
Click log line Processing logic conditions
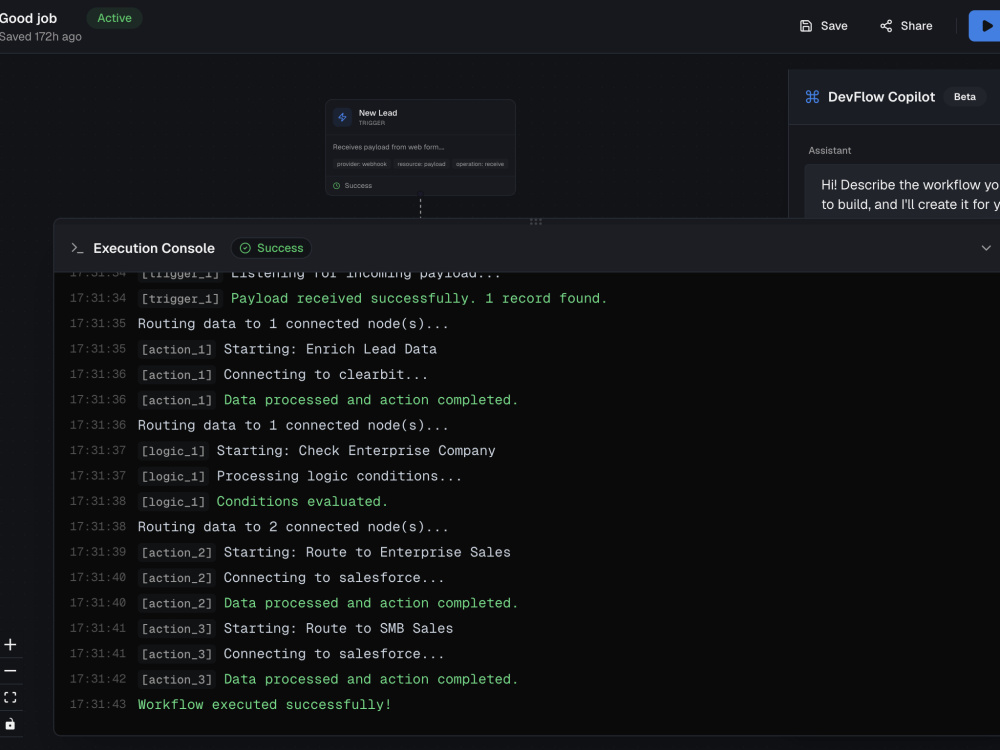coord(339,476)
